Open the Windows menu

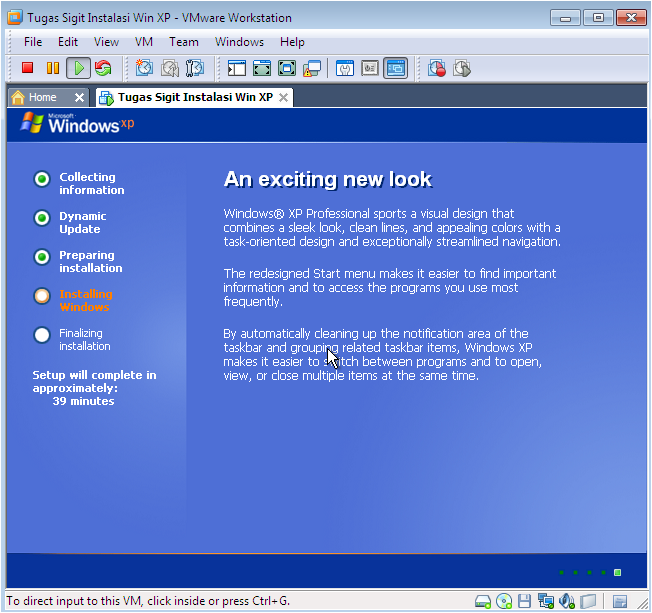click(239, 42)
